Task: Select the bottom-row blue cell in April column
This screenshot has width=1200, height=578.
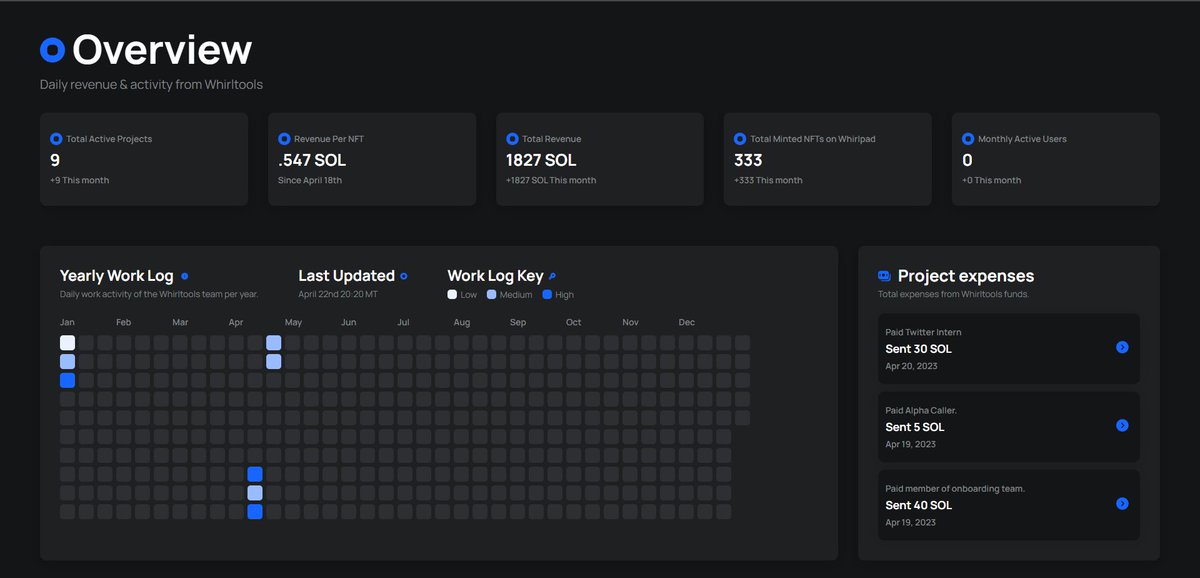Action: pyautogui.click(x=255, y=511)
